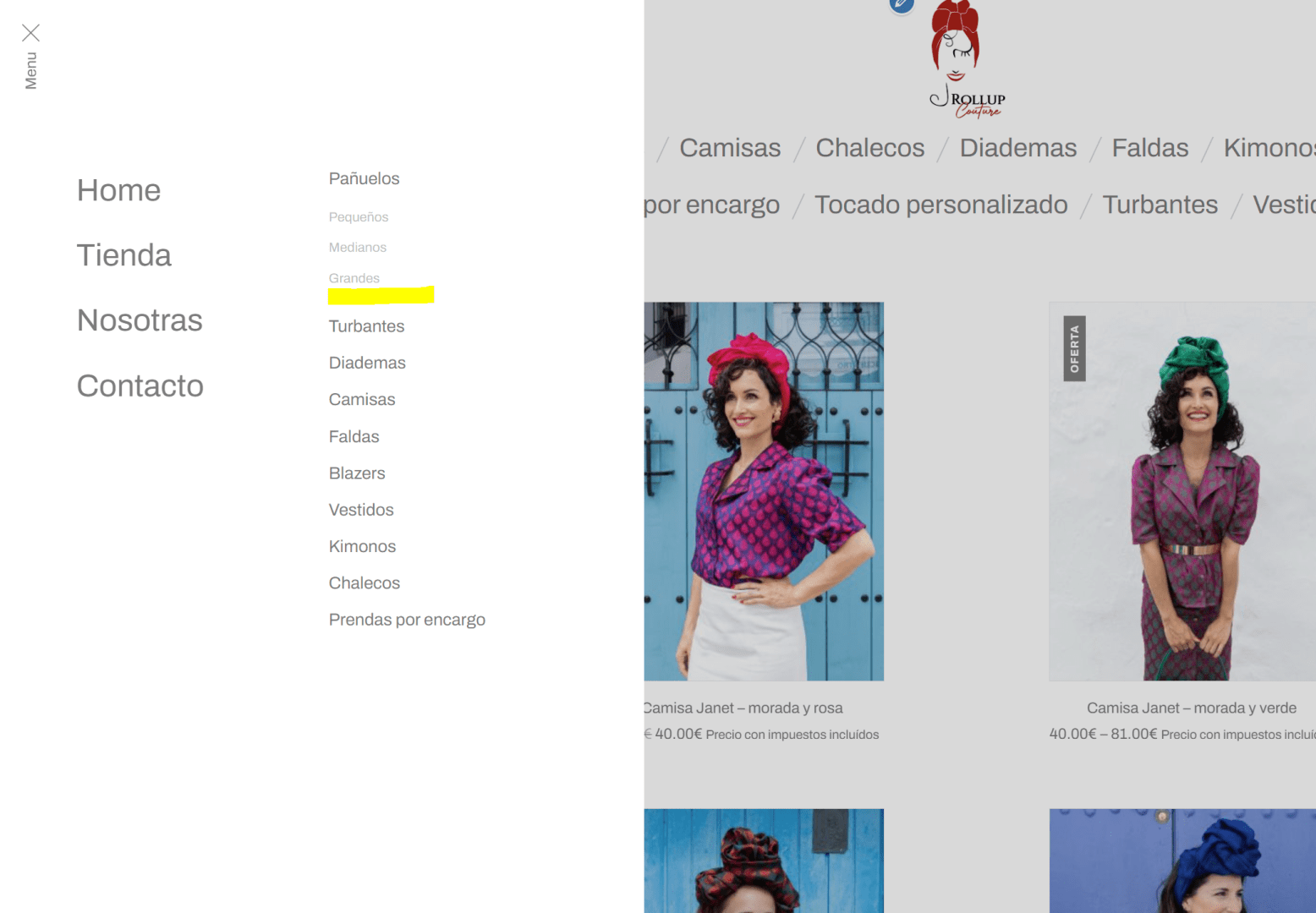The height and width of the screenshot is (913, 1316).
Task: Choose the Pequeños subcategory
Action: pos(359,217)
